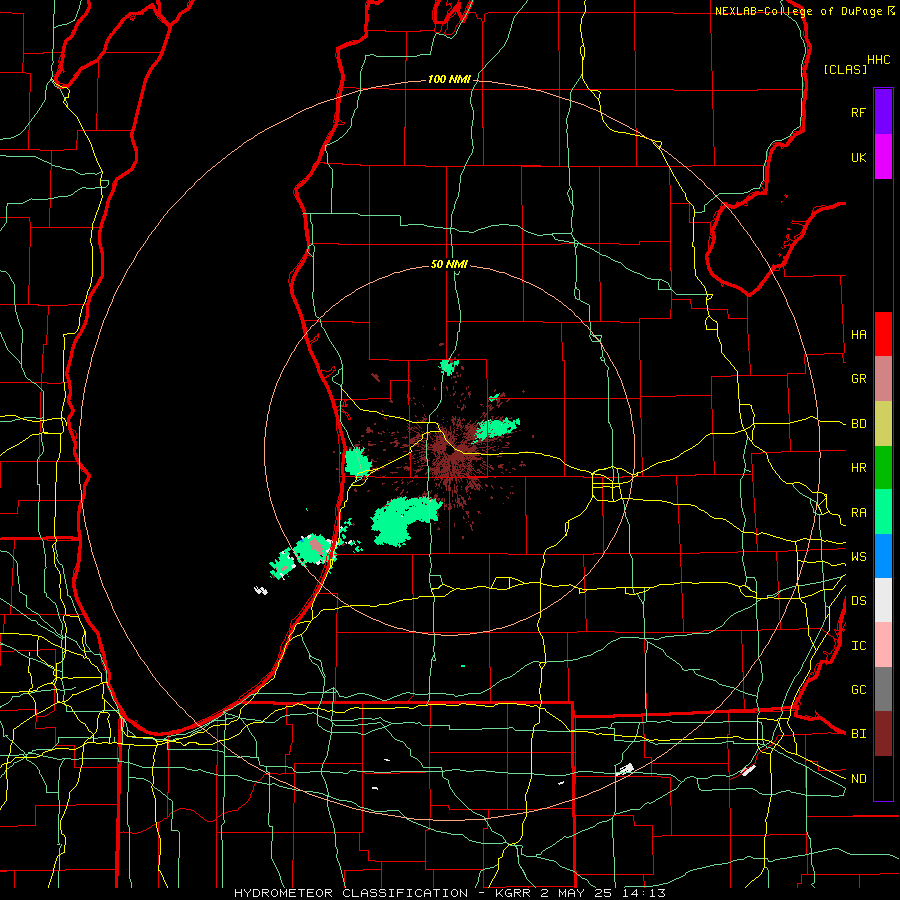Click the BD yellow legend swatch
The width and height of the screenshot is (900, 900).
[883, 424]
